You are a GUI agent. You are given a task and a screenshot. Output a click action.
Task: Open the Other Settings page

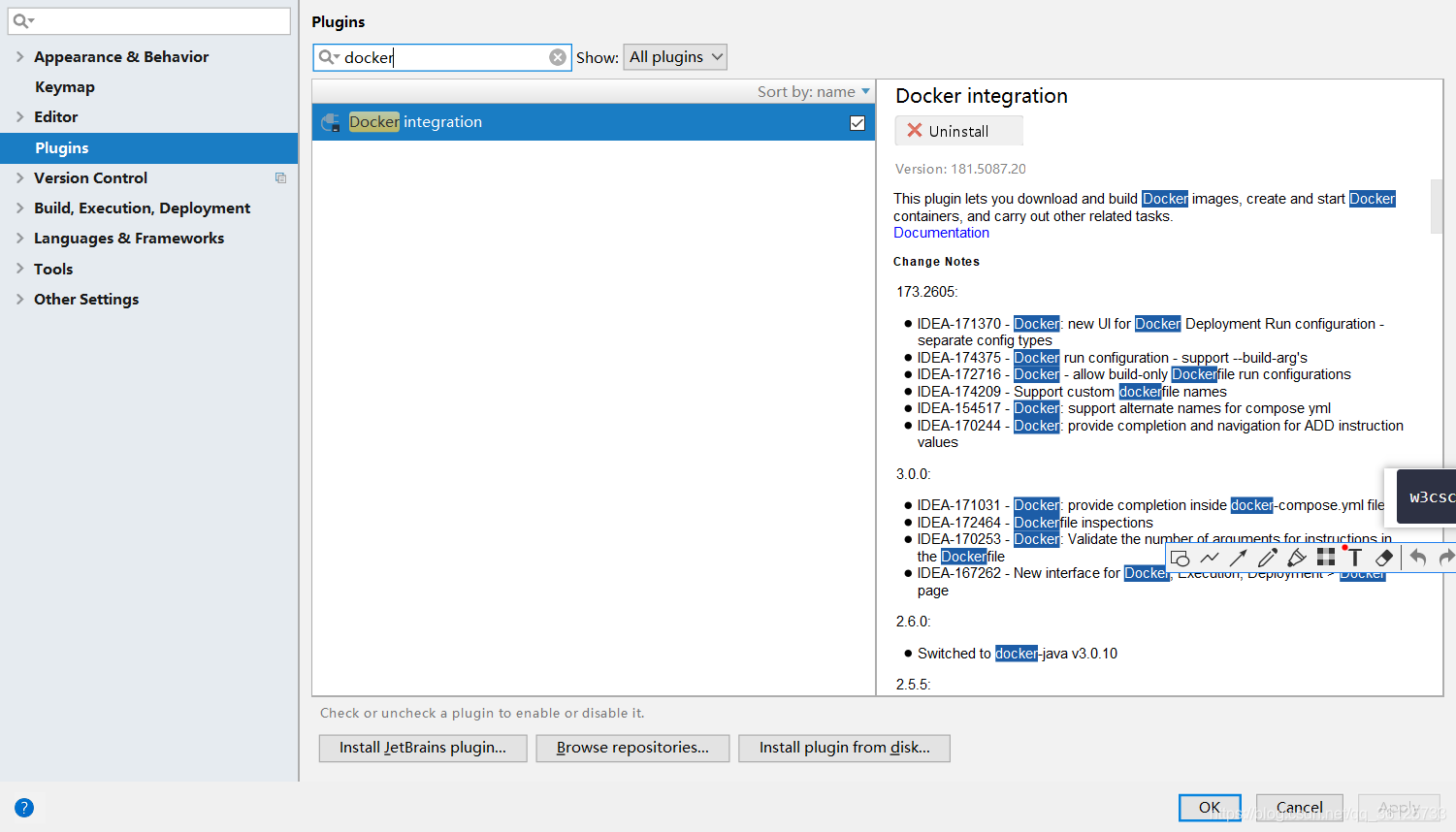pos(86,300)
